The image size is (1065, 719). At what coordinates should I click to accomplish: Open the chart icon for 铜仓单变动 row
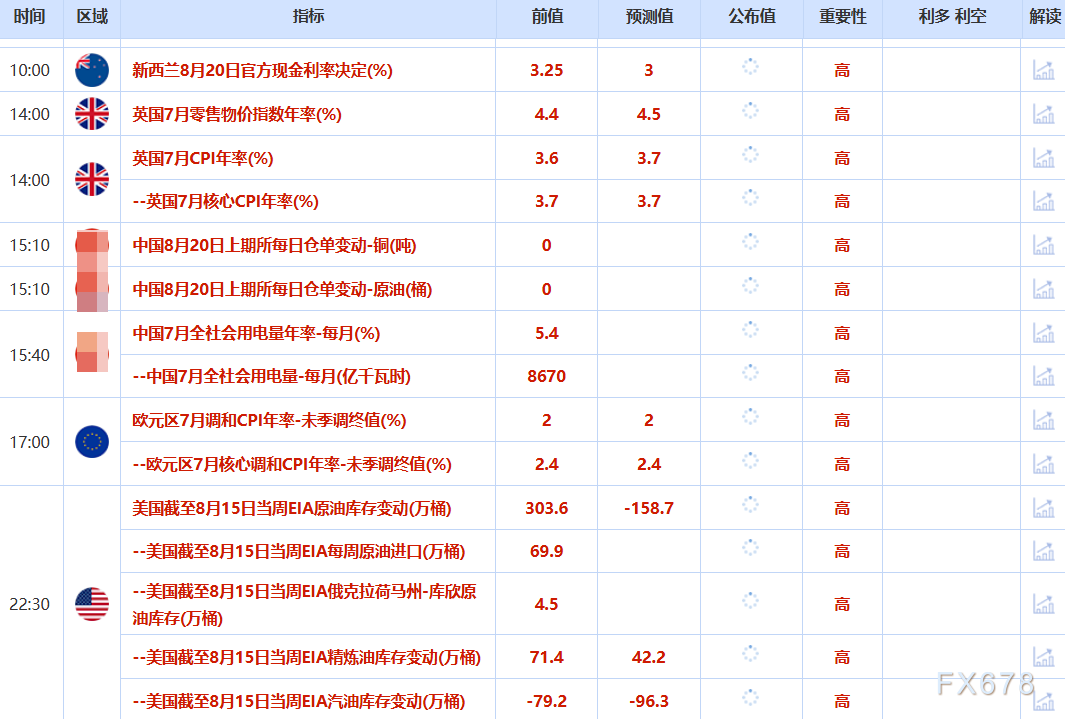click(1046, 245)
